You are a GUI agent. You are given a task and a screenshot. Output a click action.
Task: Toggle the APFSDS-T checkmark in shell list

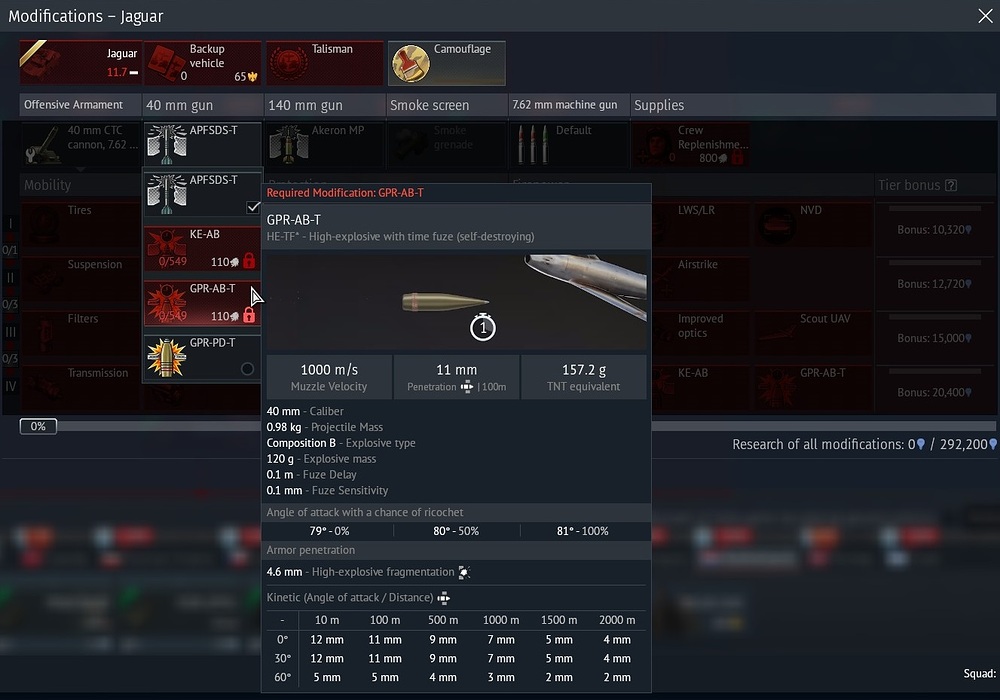(253, 207)
